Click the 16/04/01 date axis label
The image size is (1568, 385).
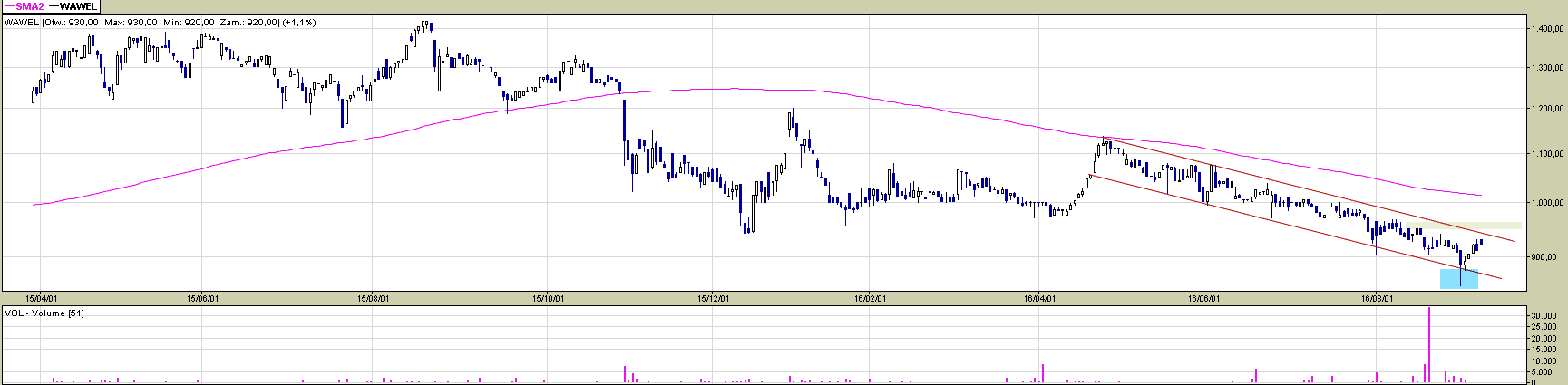(1039, 297)
